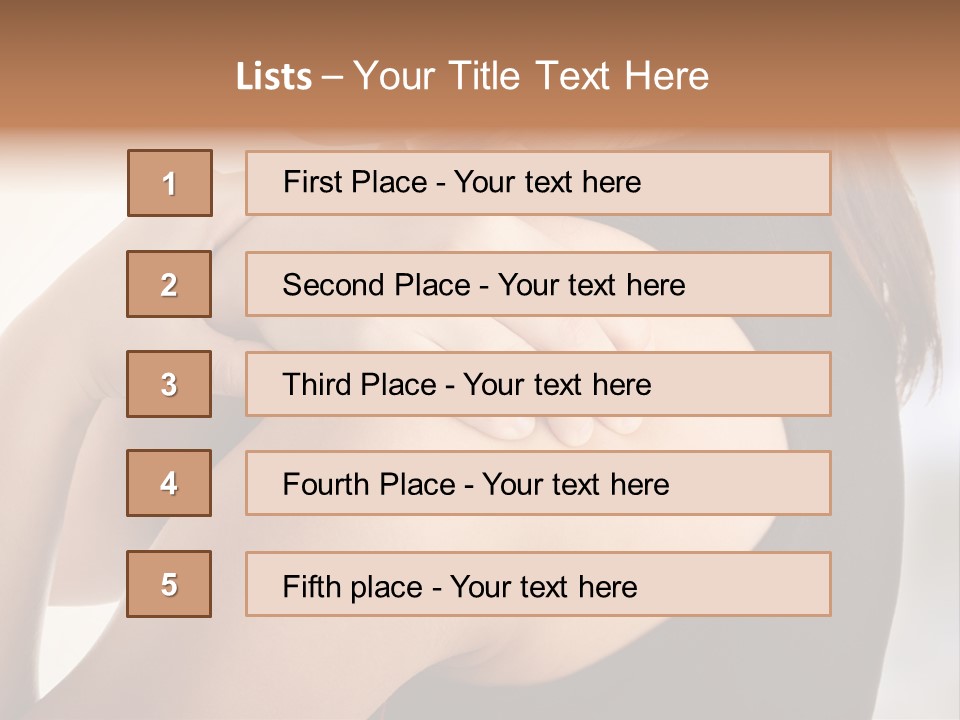Click the First Place text bar
This screenshot has width=960, height=720.
[x=538, y=183]
